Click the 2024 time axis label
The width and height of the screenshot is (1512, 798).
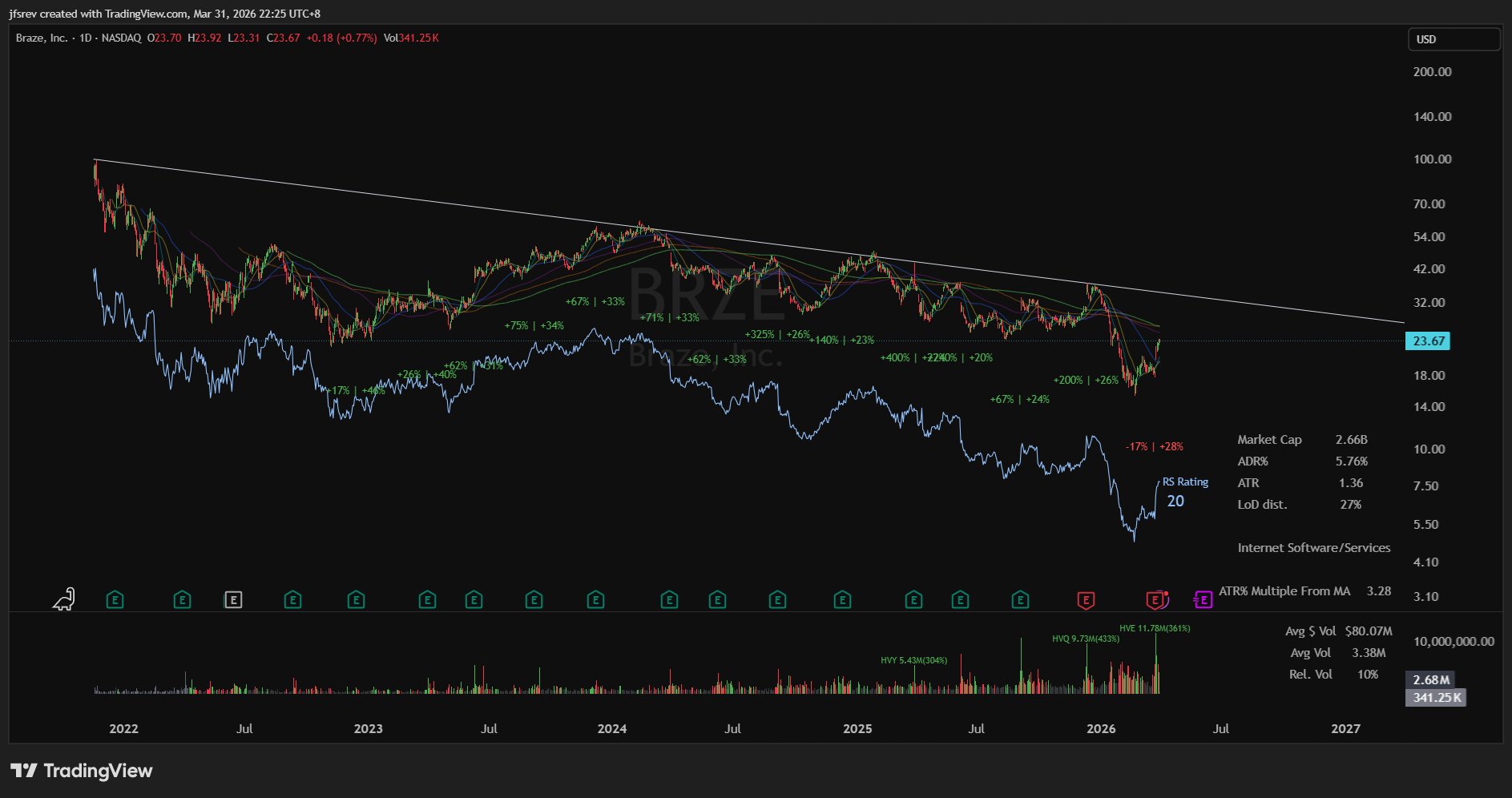pyautogui.click(x=612, y=728)
